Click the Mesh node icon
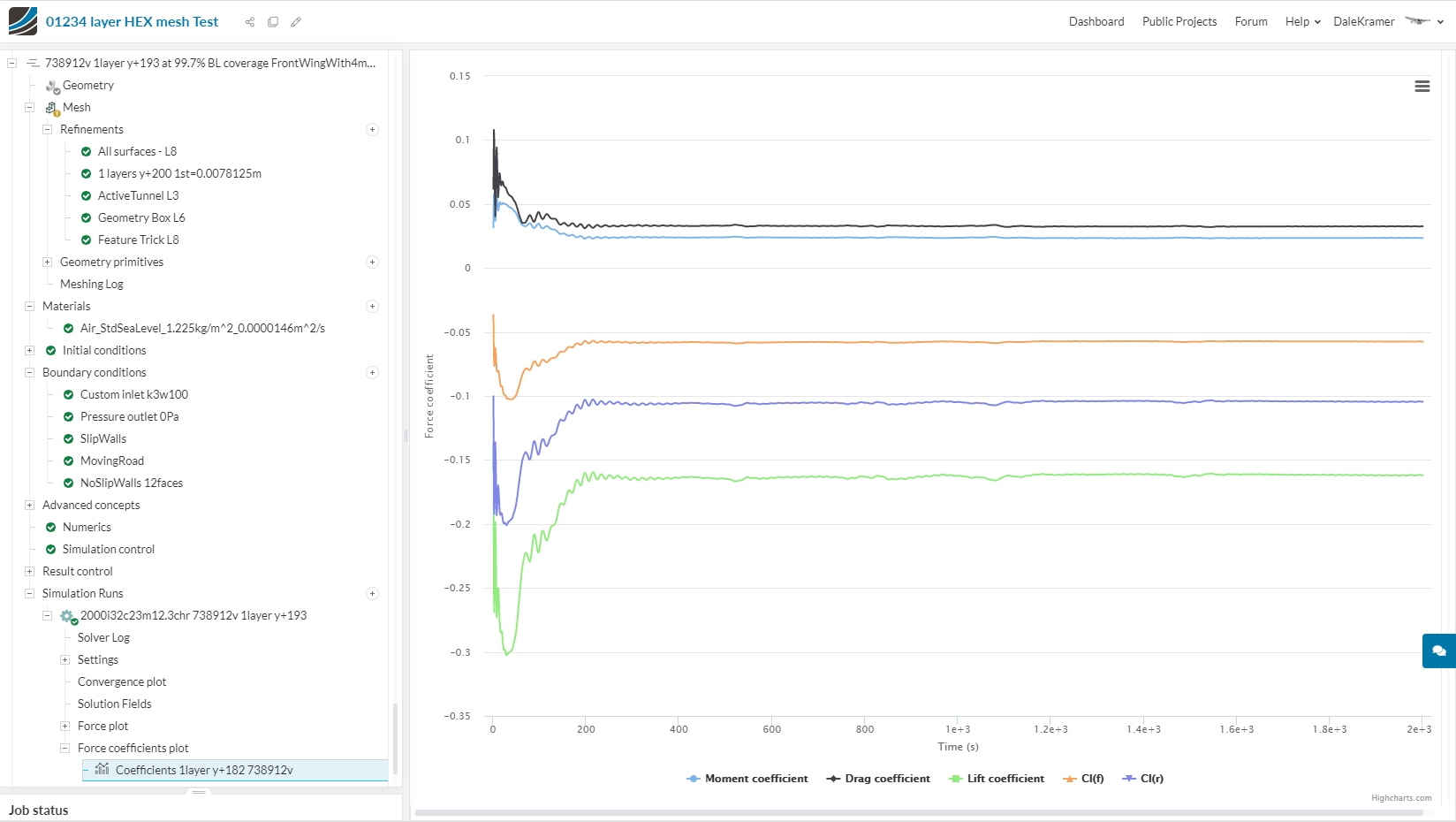Screen dimensions: 1456x822 [x=53, y=108]
